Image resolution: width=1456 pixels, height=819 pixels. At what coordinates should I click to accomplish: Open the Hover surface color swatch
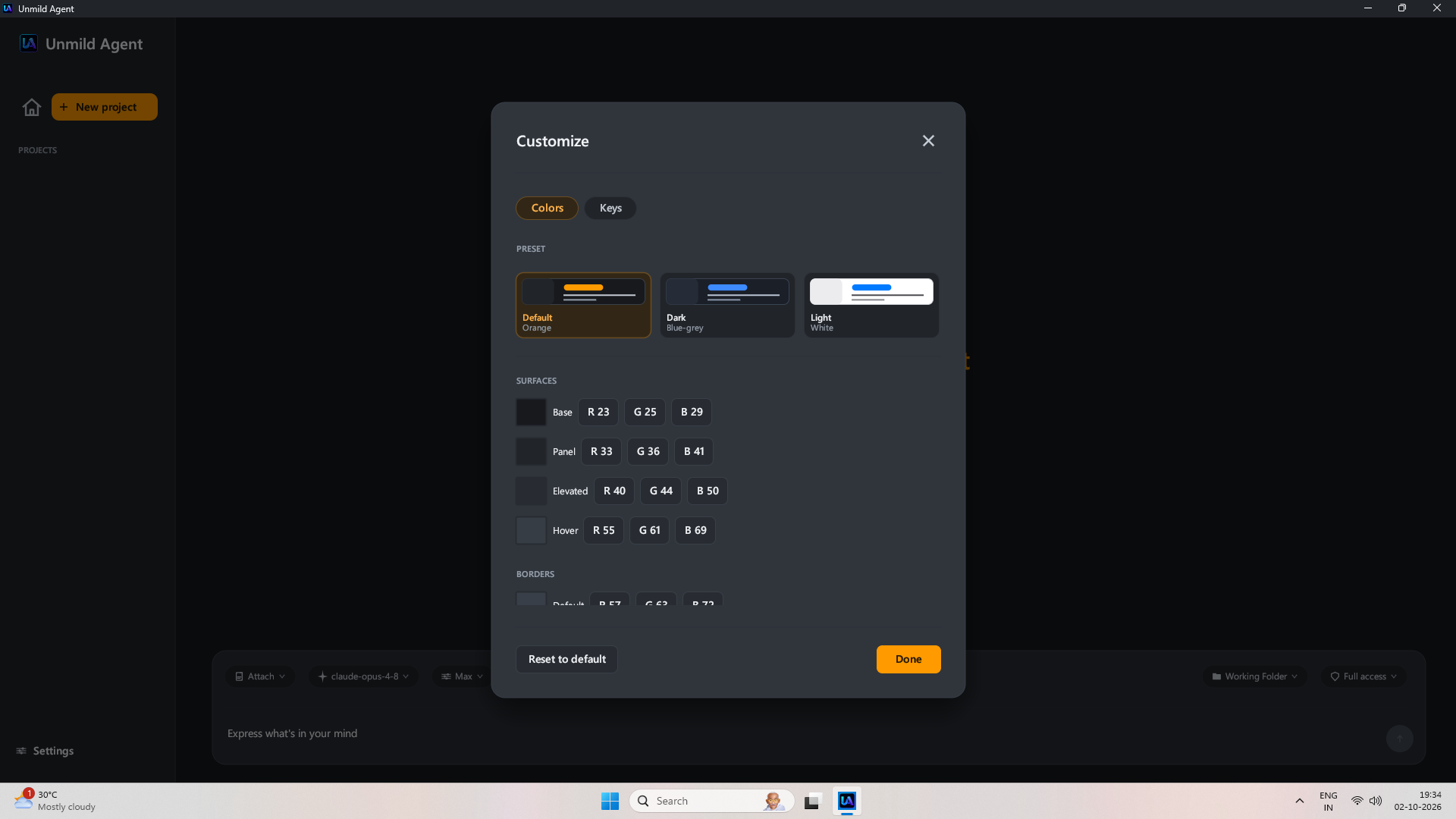pos(531,530)
